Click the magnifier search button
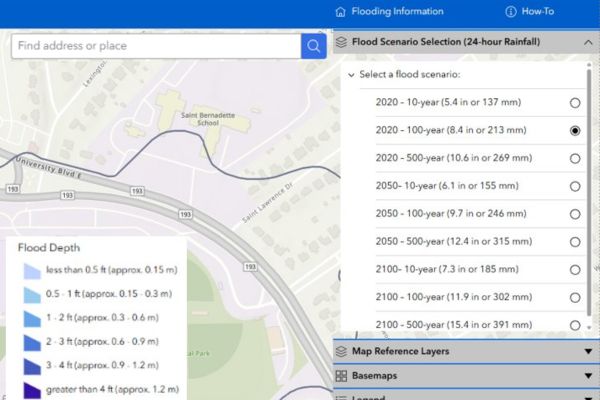Viewport: 600px width, 400px height. [313, 46]
